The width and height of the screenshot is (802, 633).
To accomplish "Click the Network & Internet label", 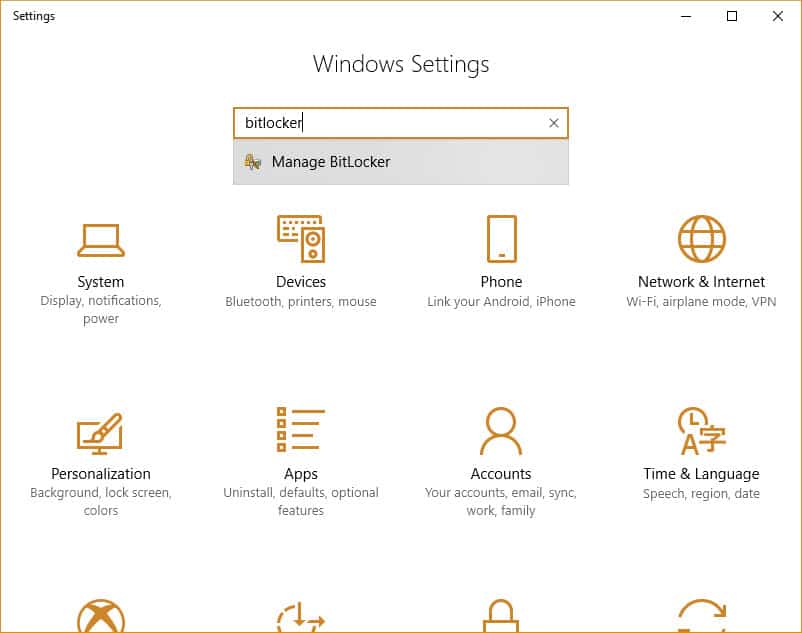I will 701,282.
